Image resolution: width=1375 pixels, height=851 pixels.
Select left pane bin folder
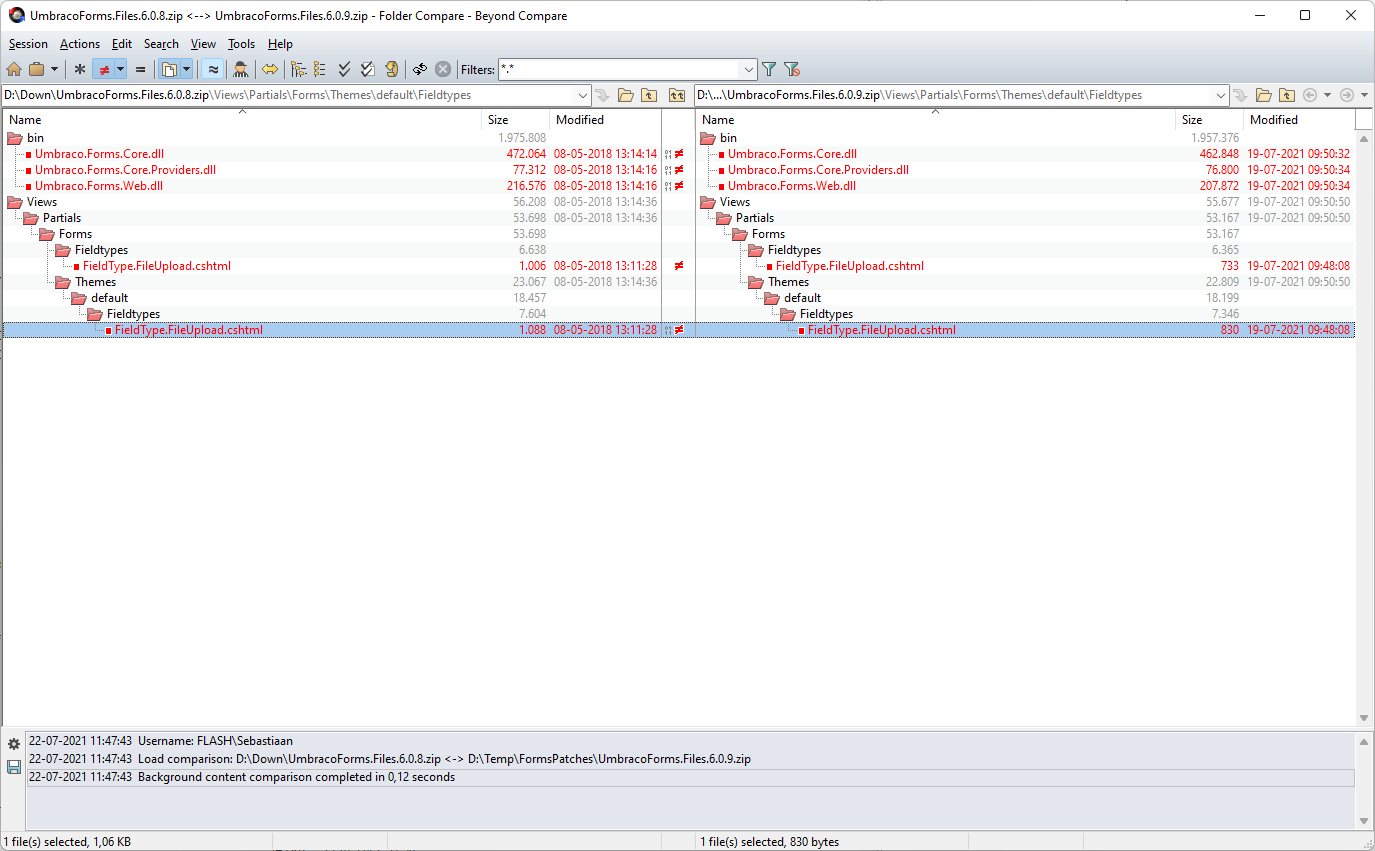(x=35, y=138)
